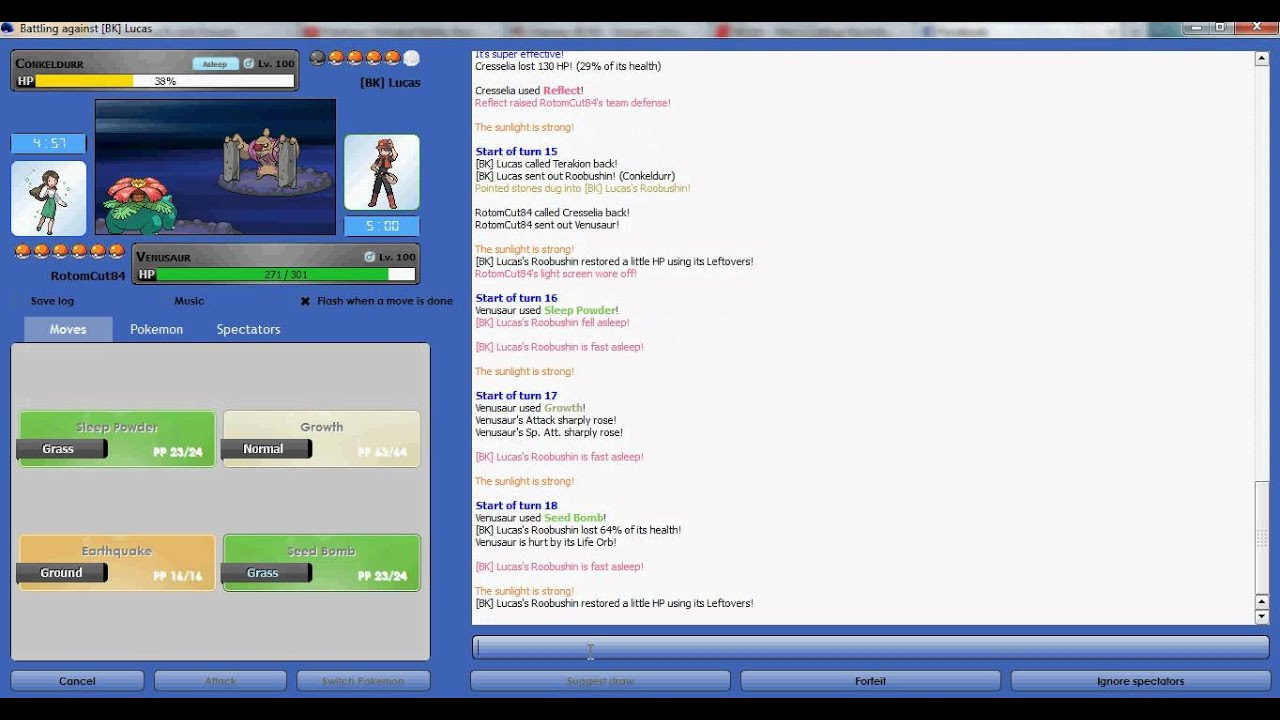Image resolution: width=1280 pixels, height=720 pixels.
Task: Click the '[BK] Lucas' opponent name label
Action: pos(390,83)
